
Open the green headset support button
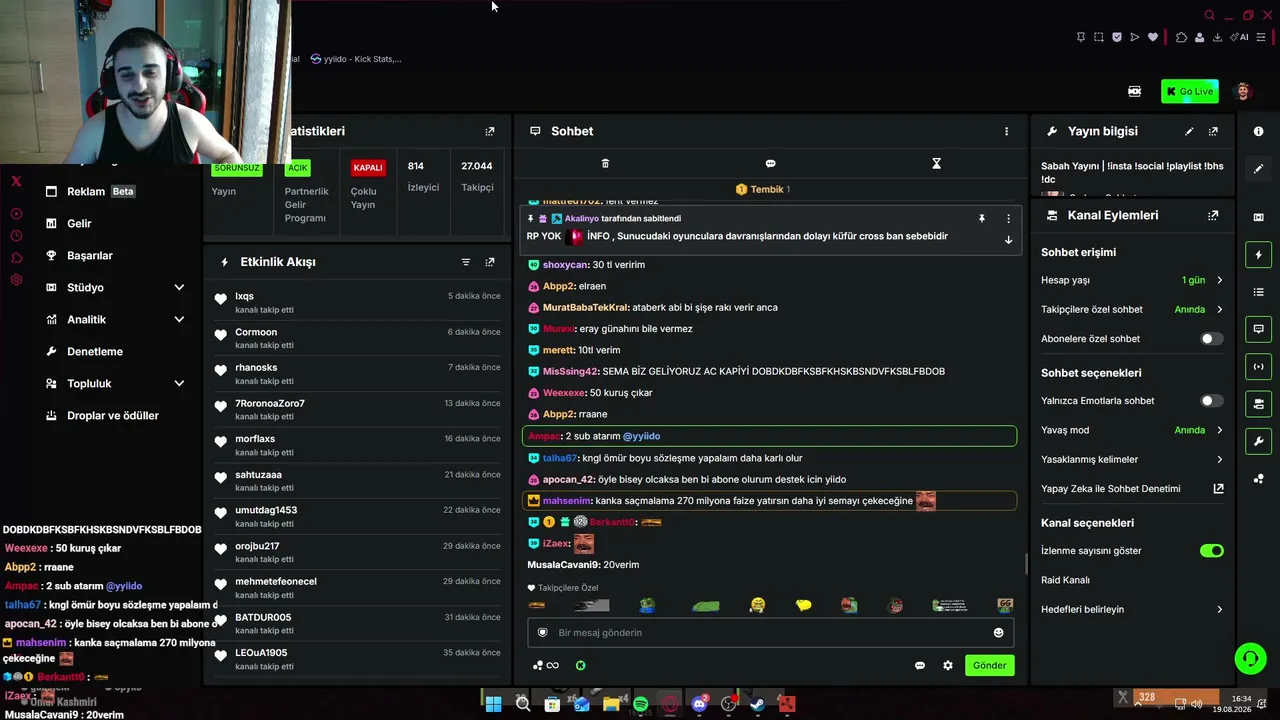[x=1250, y=658]
